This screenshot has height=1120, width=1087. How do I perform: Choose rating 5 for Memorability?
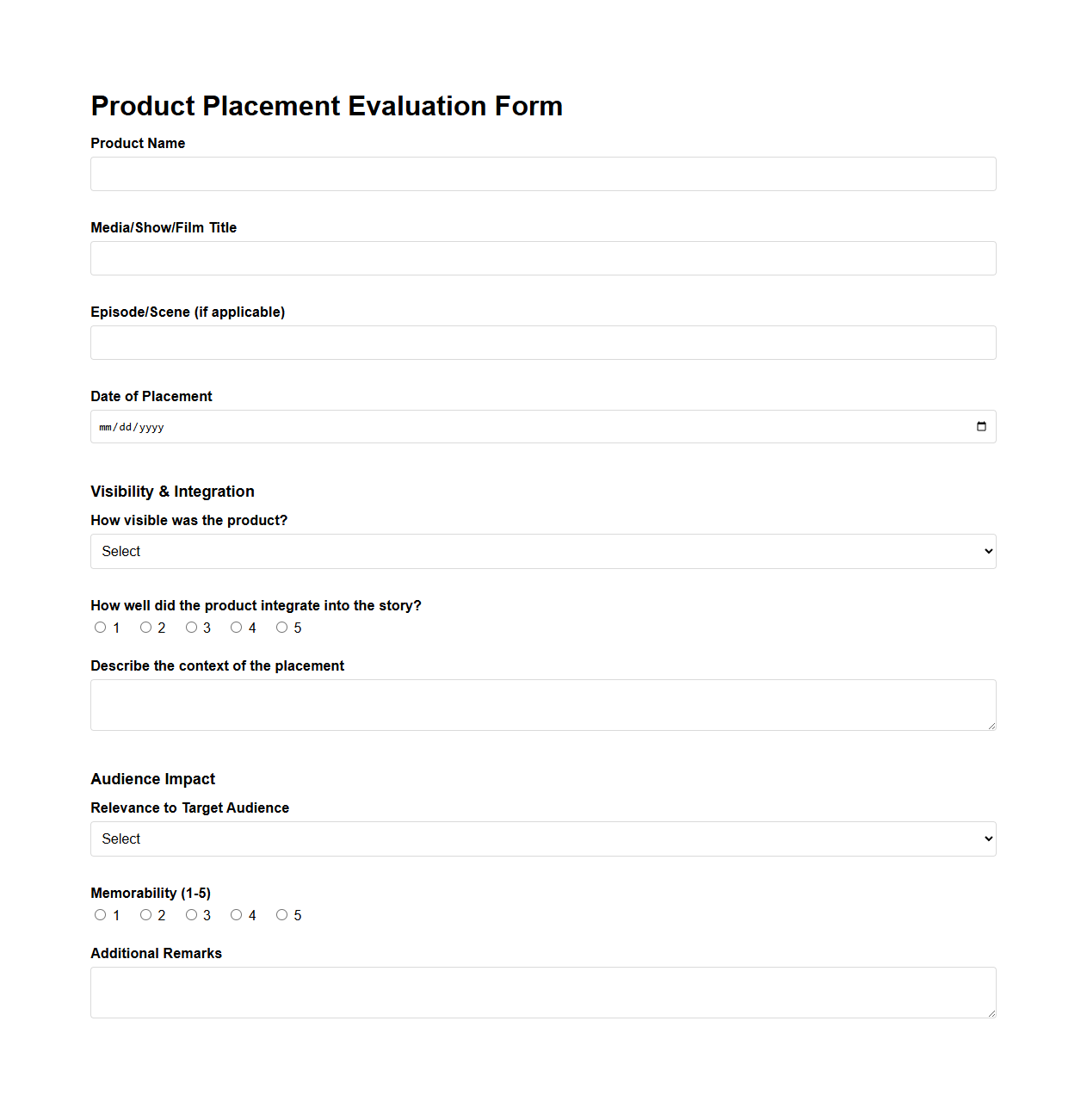(281, 914)
